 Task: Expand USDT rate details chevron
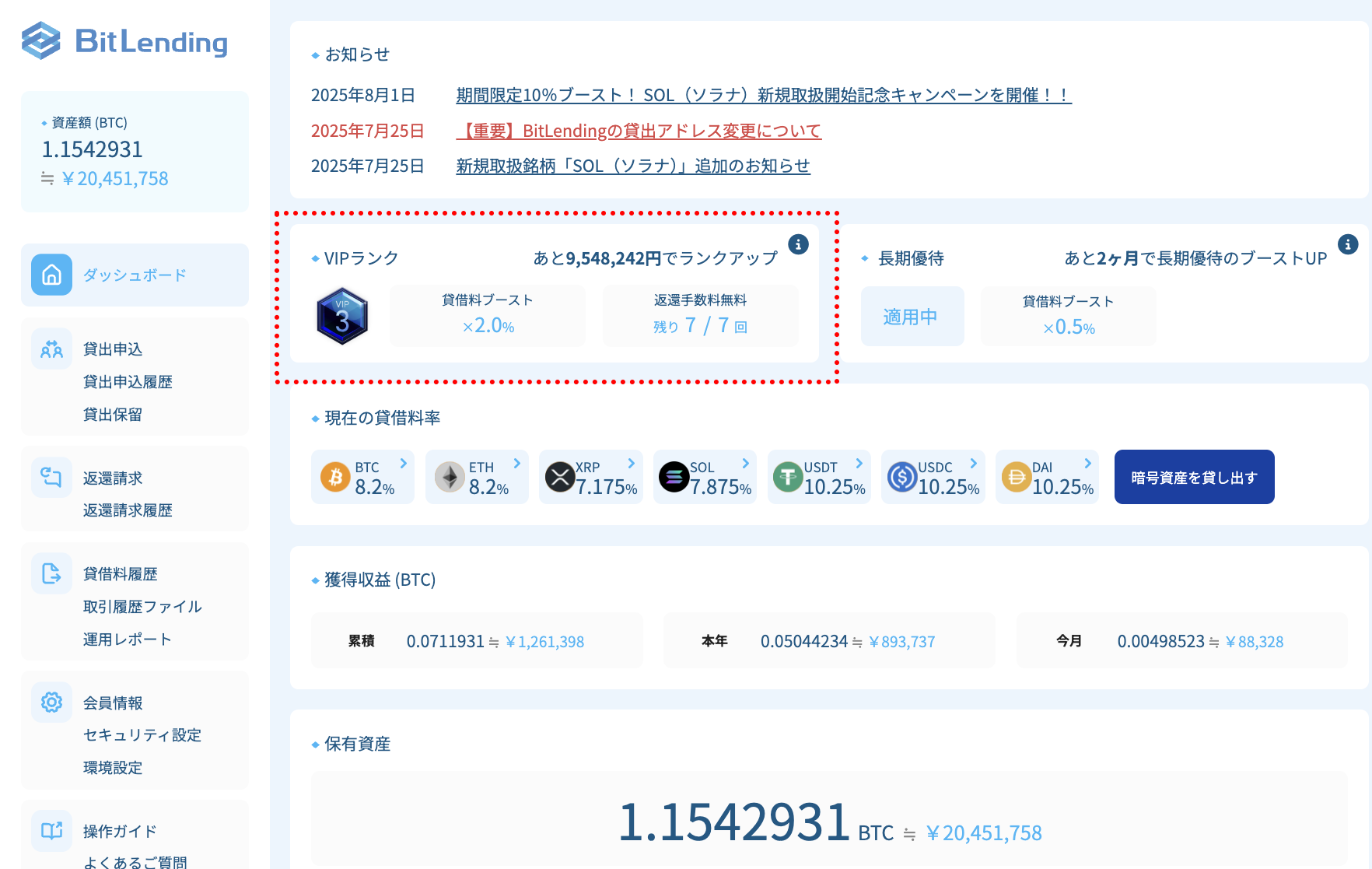[x=859, y=463]
